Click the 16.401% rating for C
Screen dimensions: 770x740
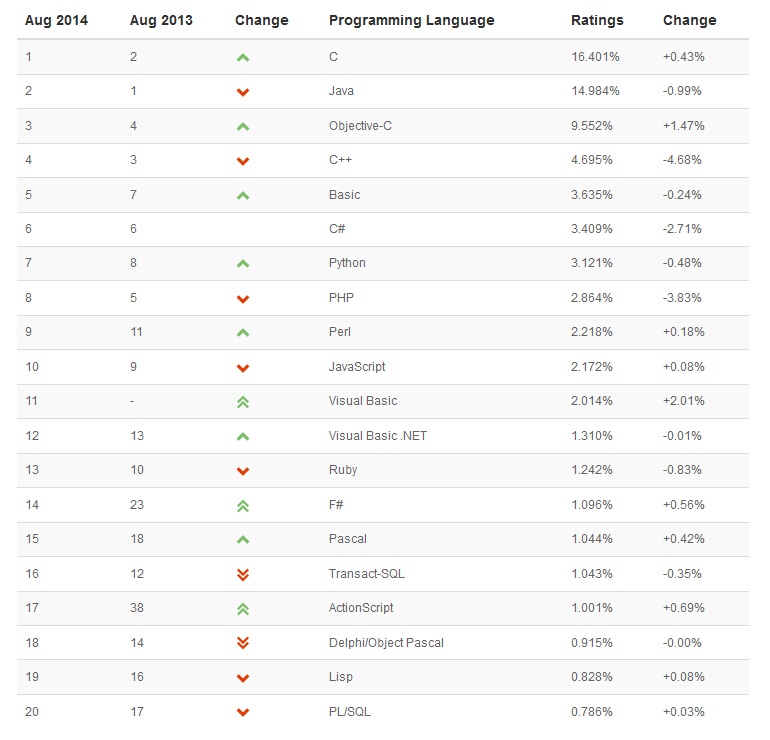[595, 57]
